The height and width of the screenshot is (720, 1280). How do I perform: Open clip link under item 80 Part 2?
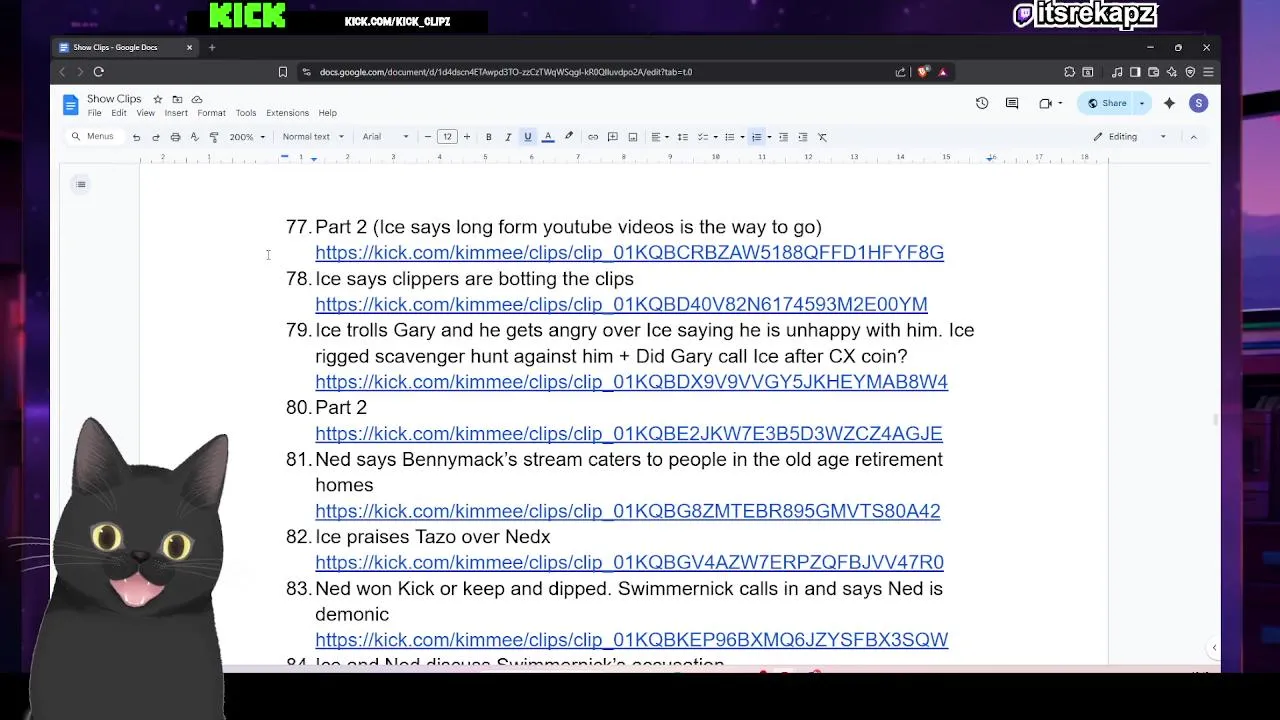click(x=628, y=434)
